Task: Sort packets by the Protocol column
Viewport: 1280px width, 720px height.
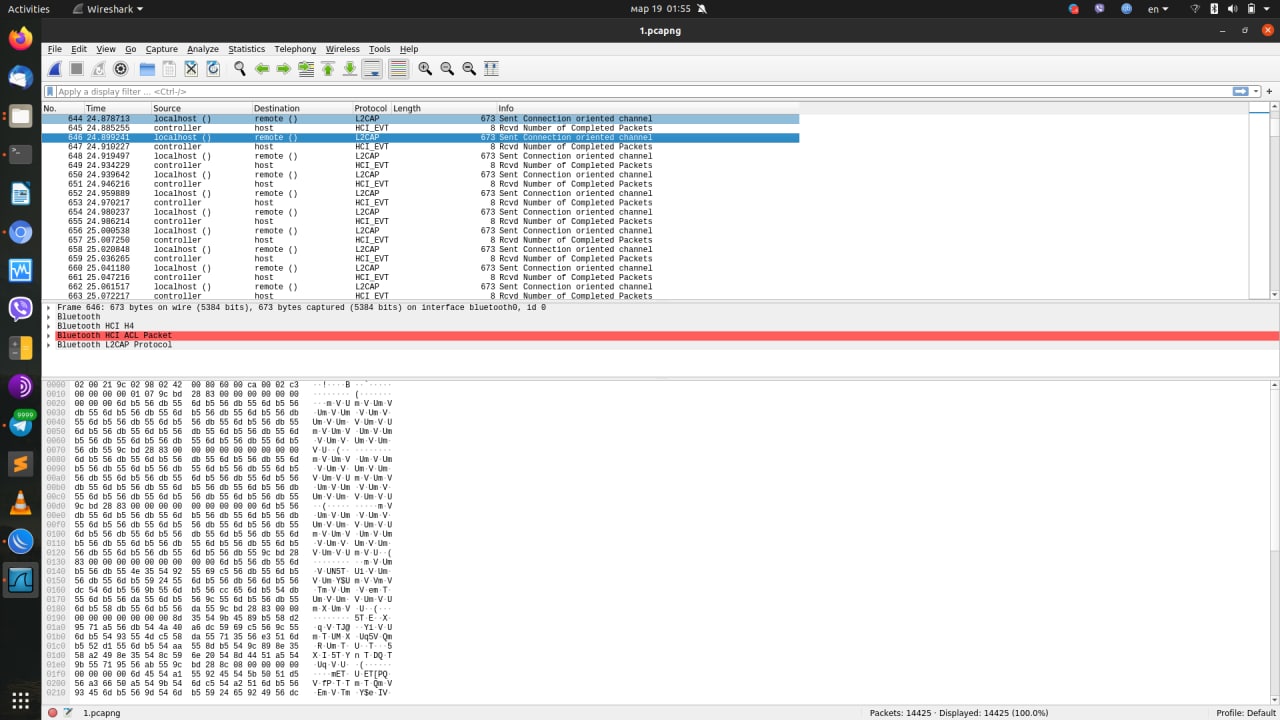Action: pos(372,108)
